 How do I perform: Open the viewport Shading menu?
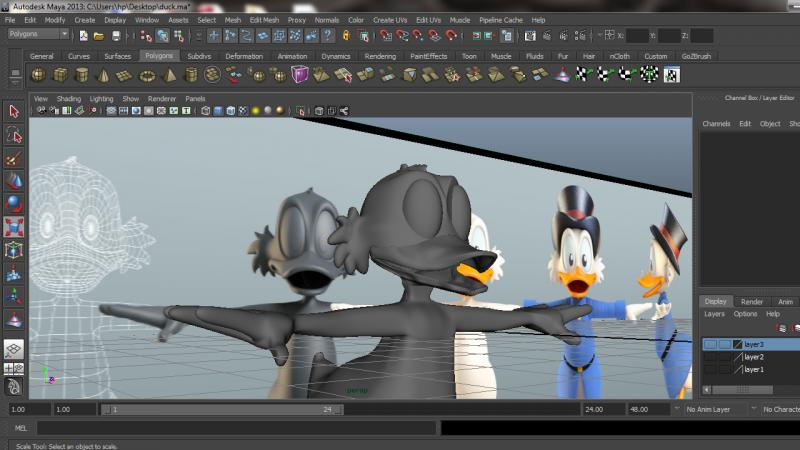point(69,98)
